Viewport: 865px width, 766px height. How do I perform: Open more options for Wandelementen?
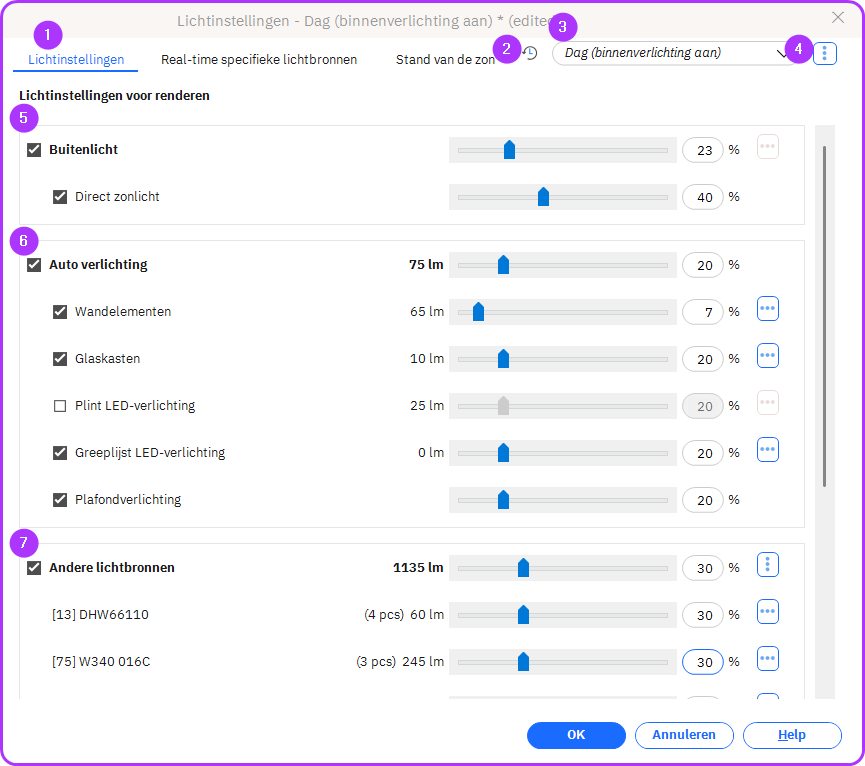pyautogui.click(x=767, y=309)
